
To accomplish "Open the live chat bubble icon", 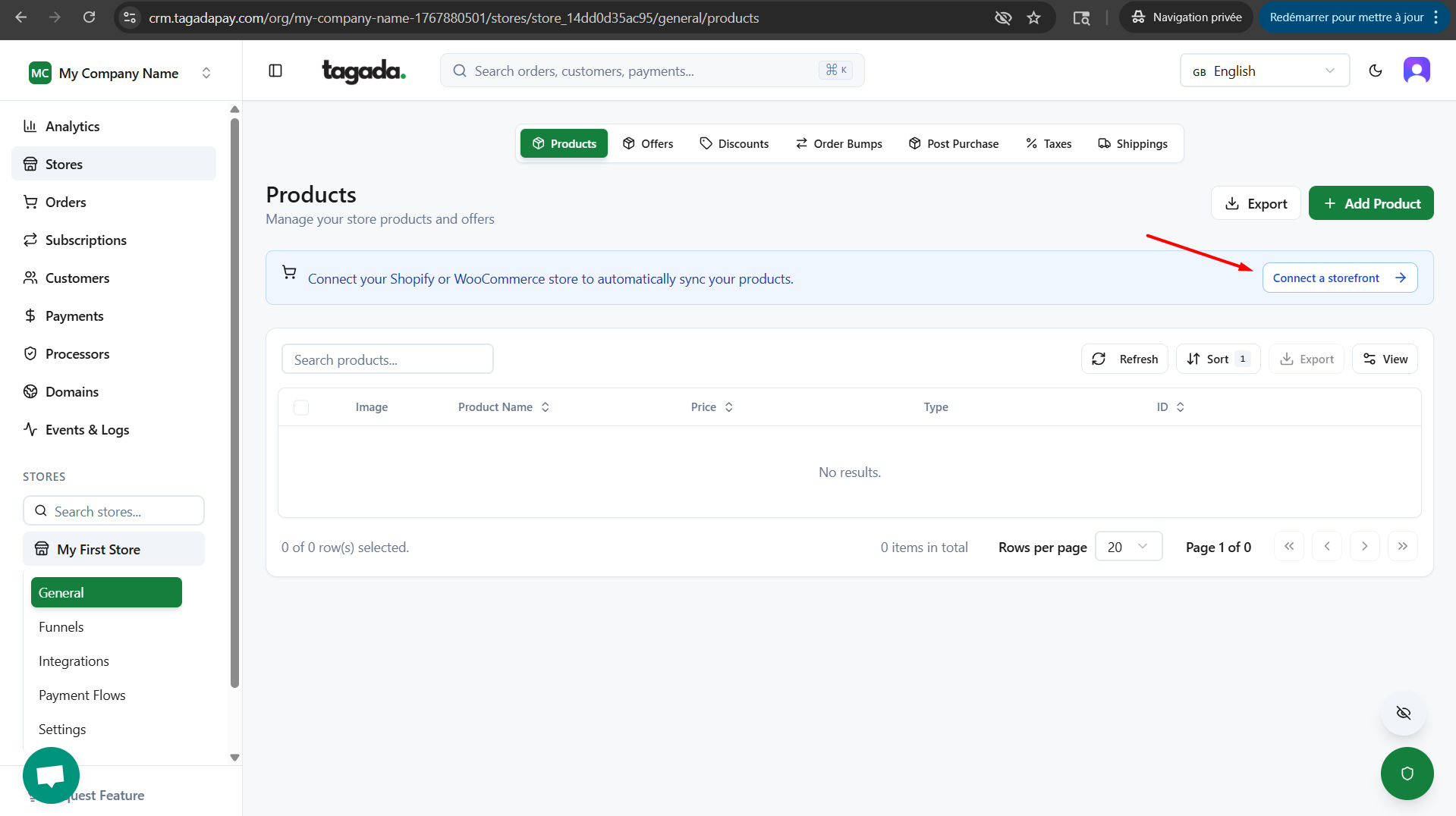I will 51,775.
